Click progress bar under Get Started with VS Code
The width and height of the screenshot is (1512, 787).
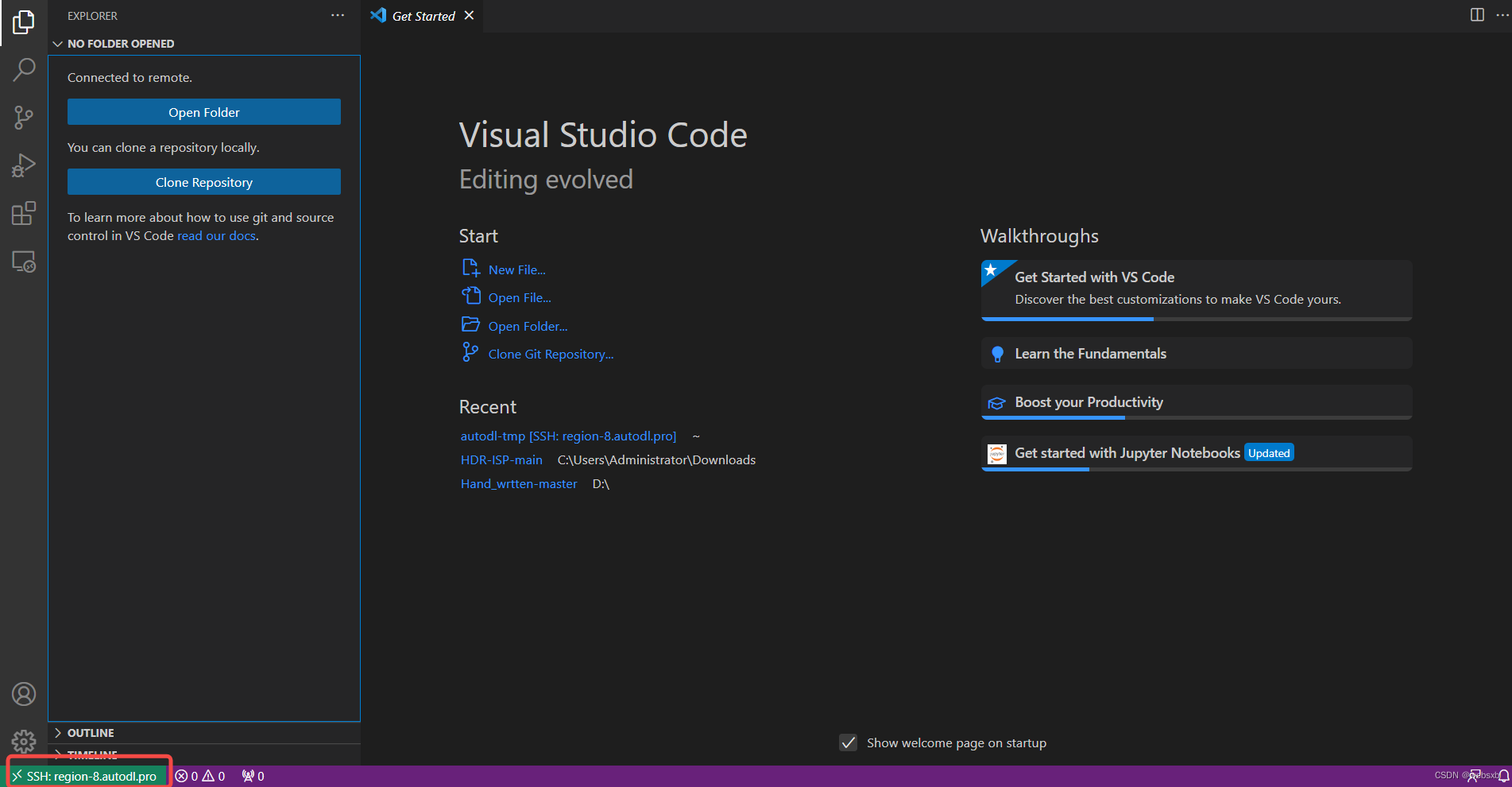tap(1197, 319)
